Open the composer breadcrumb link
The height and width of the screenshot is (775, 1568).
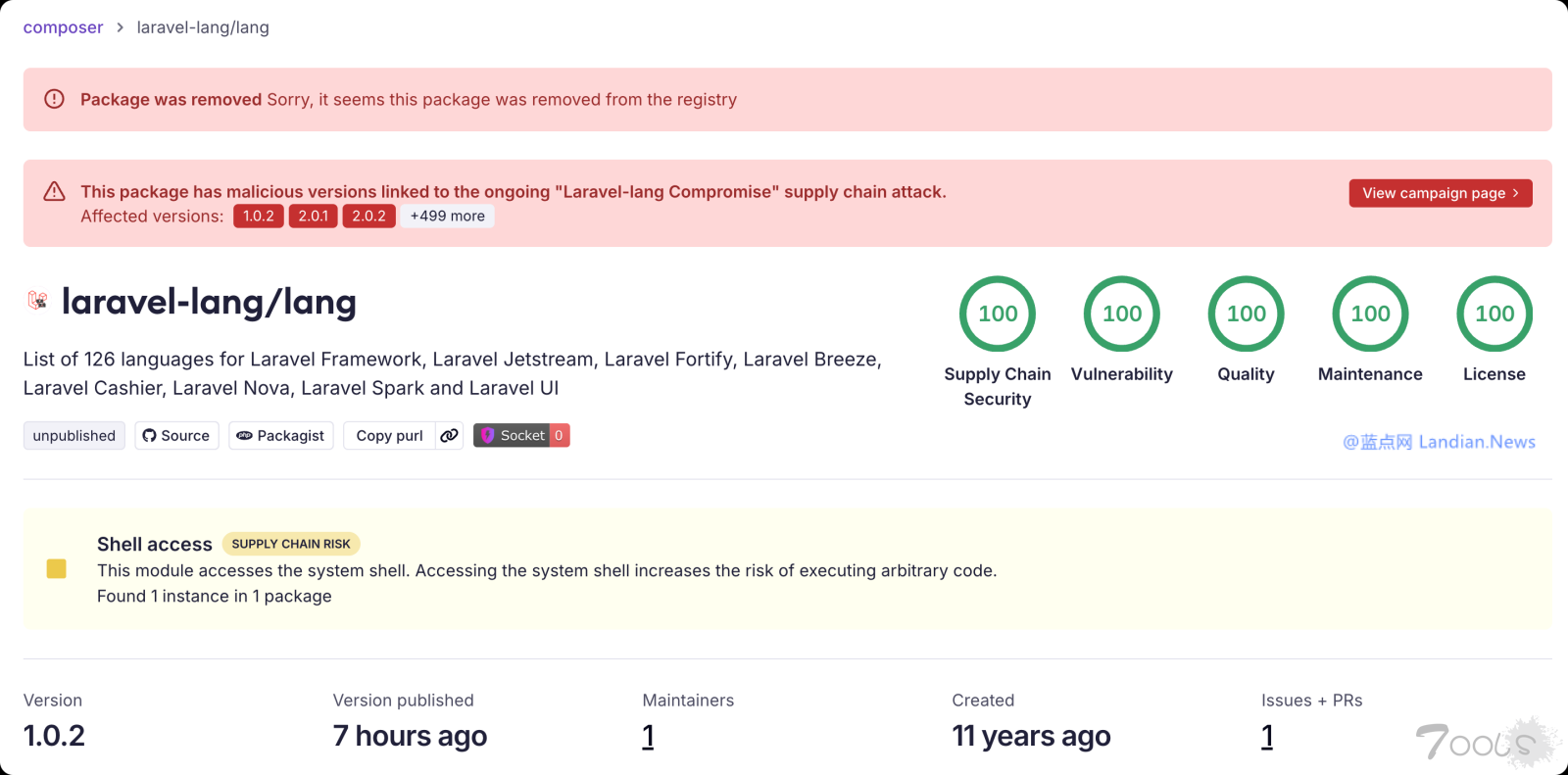[63, 27]
